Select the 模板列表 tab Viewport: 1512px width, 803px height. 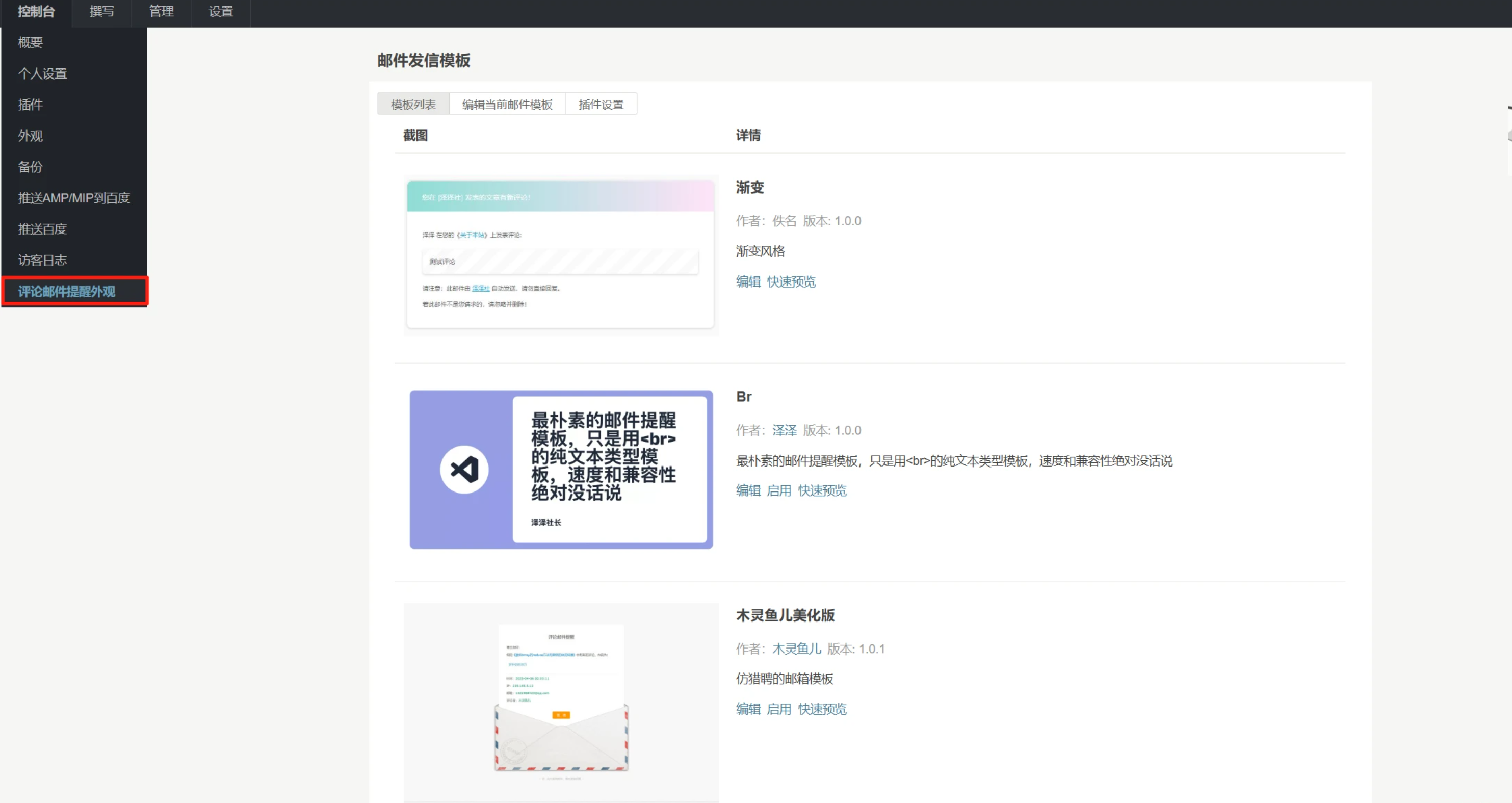tap(413, 103)
